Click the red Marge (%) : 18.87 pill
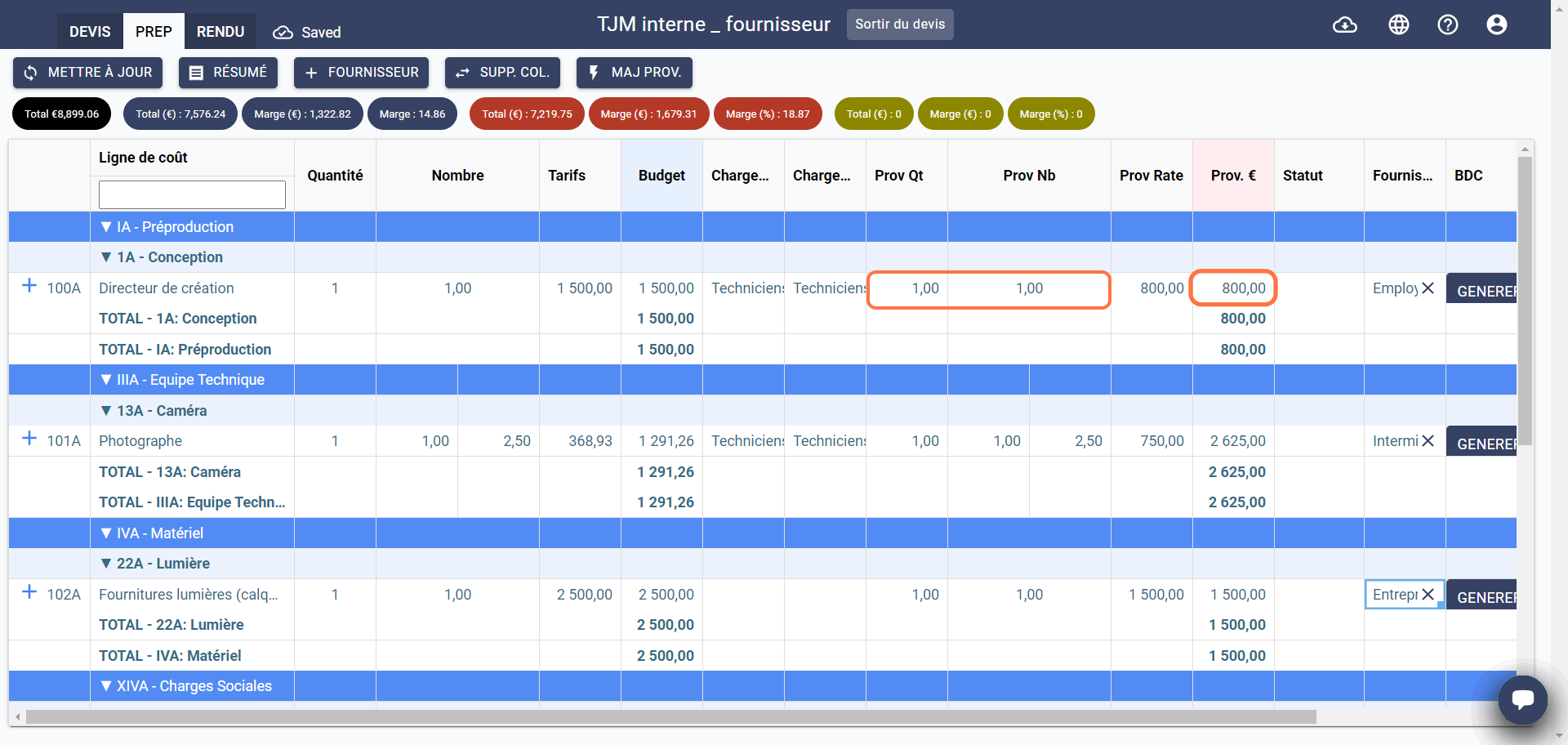The width and height of the screenshot is (1568, 745). coord(768,114)
